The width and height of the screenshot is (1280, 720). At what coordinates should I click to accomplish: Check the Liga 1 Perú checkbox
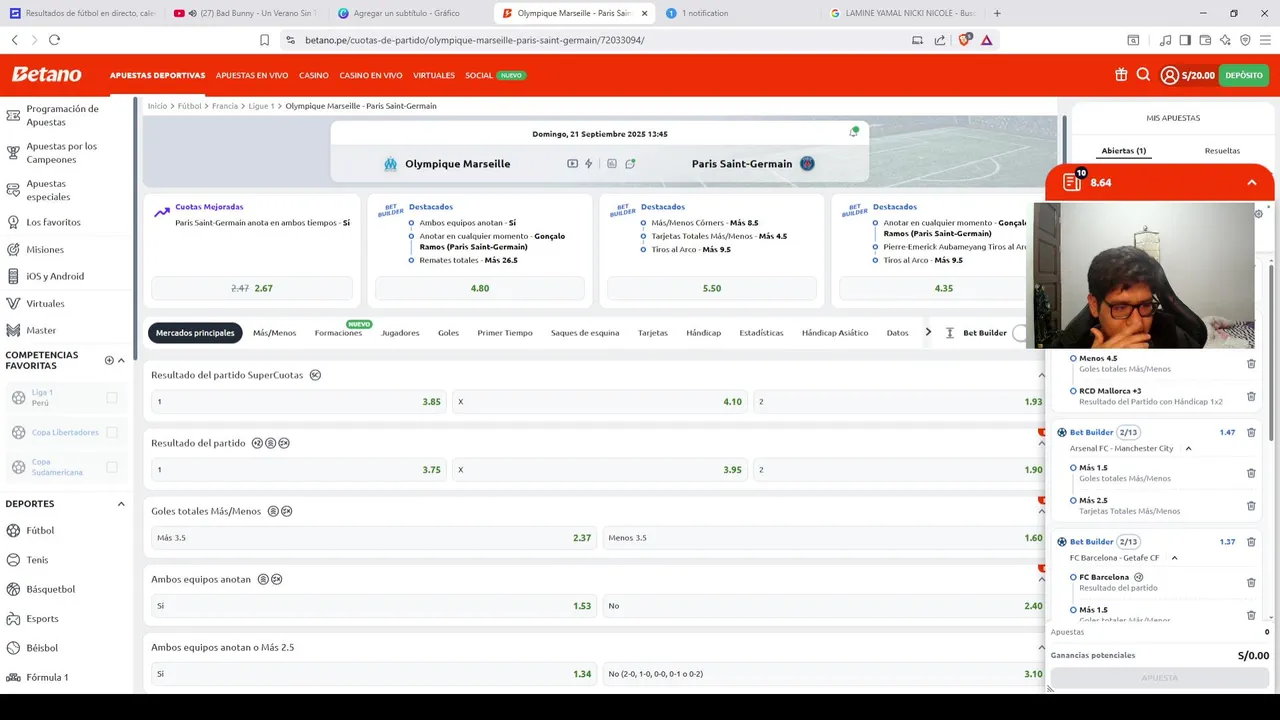[112, 398]
